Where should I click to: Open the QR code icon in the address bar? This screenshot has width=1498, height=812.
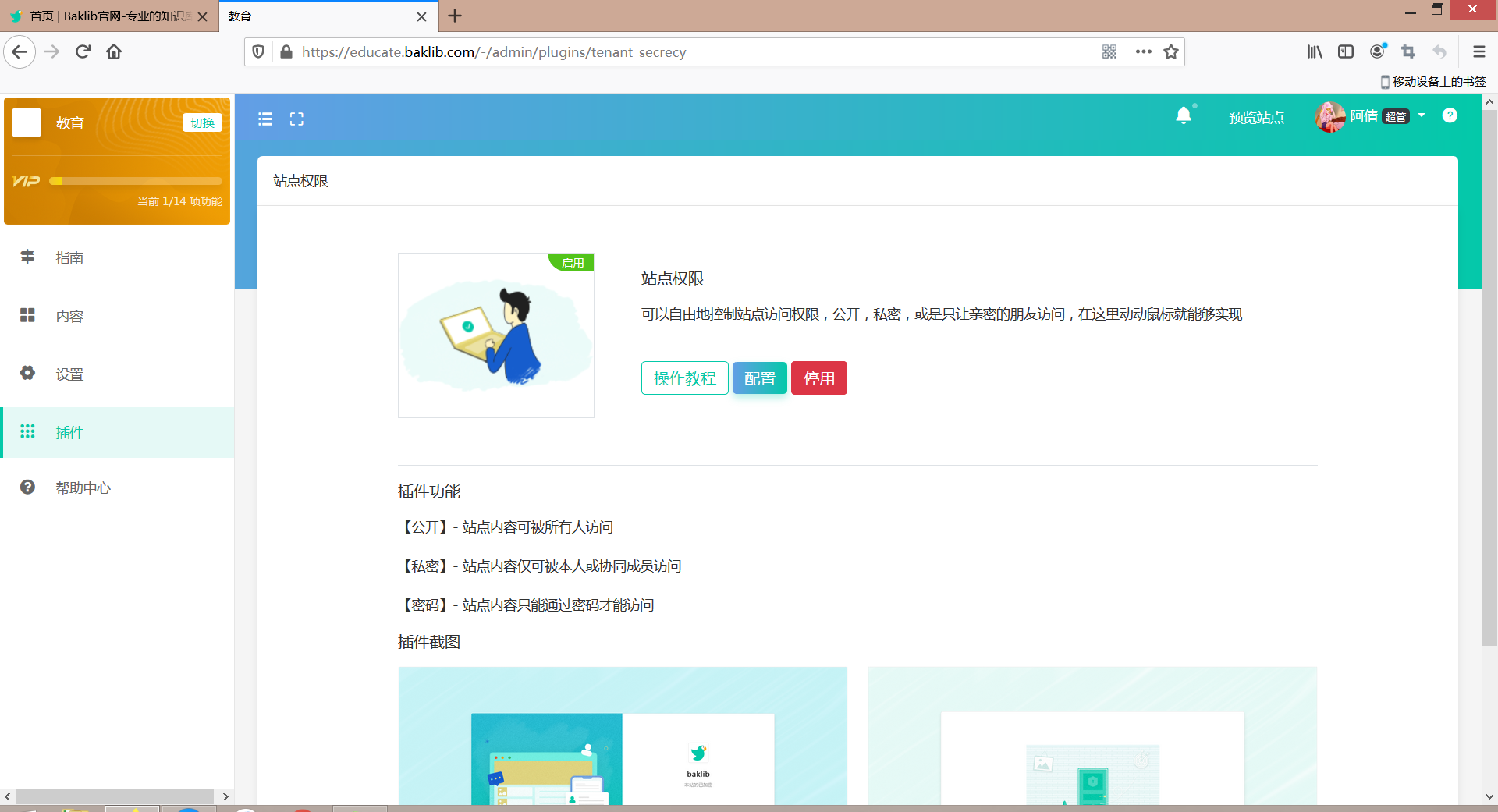(x=1109, y=52)
